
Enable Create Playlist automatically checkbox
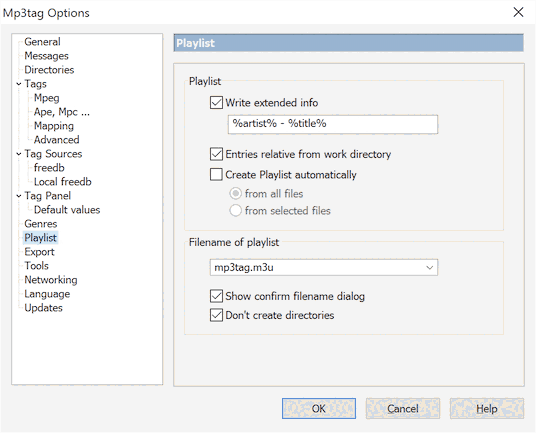216,174
